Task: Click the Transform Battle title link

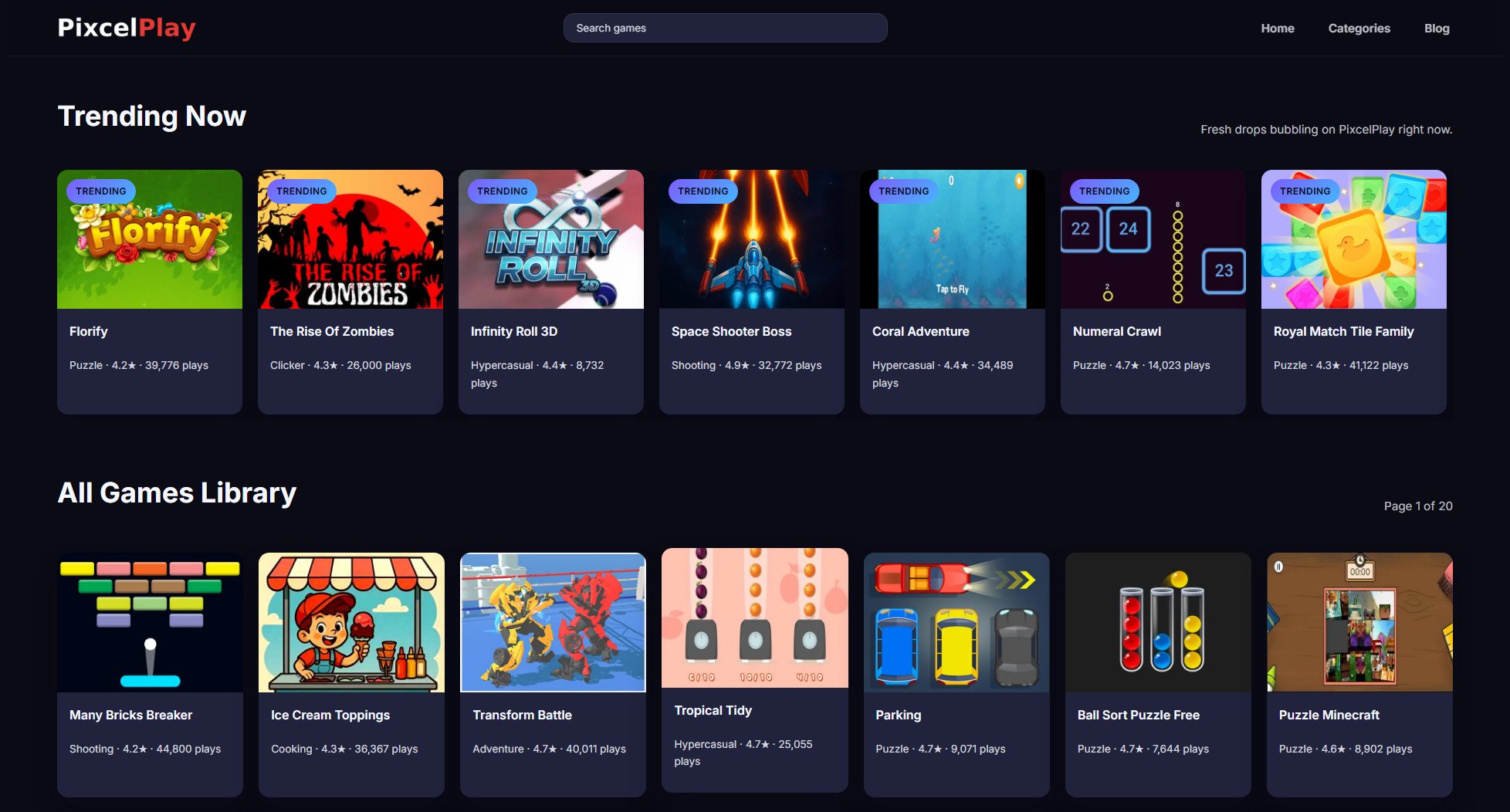Action: (x=522, y=715)
